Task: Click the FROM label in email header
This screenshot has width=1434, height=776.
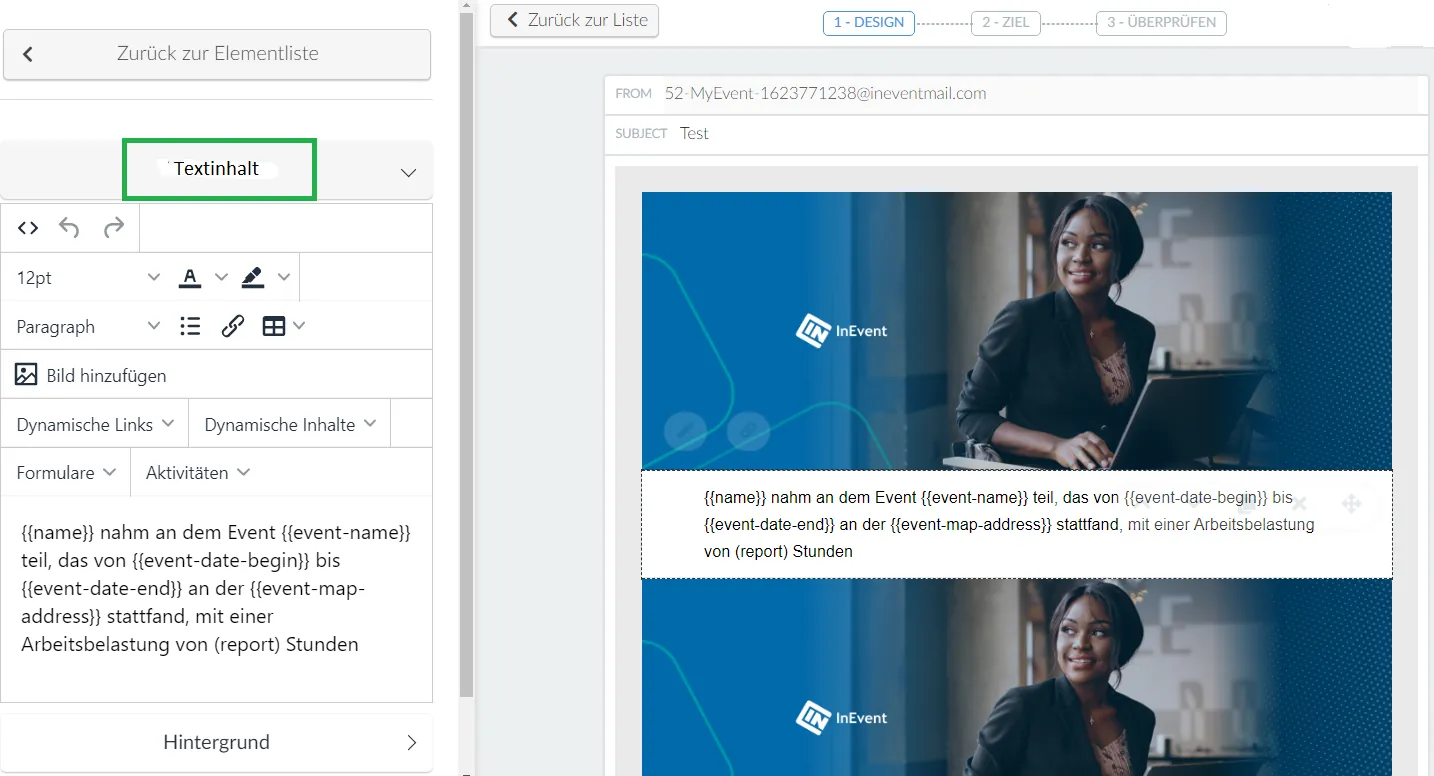Action: [634, 94]
